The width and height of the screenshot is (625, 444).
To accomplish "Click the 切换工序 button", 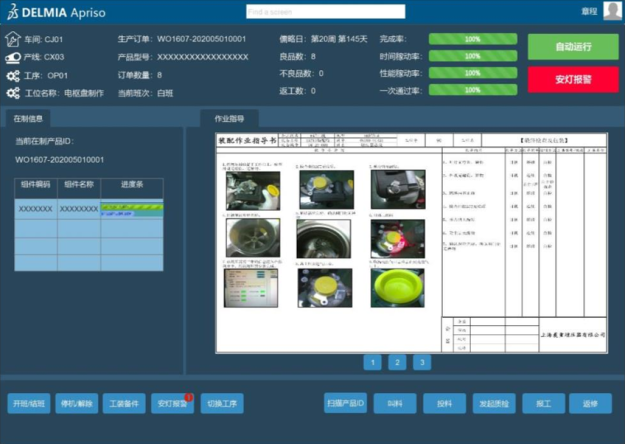I will [x=222, y=404].
